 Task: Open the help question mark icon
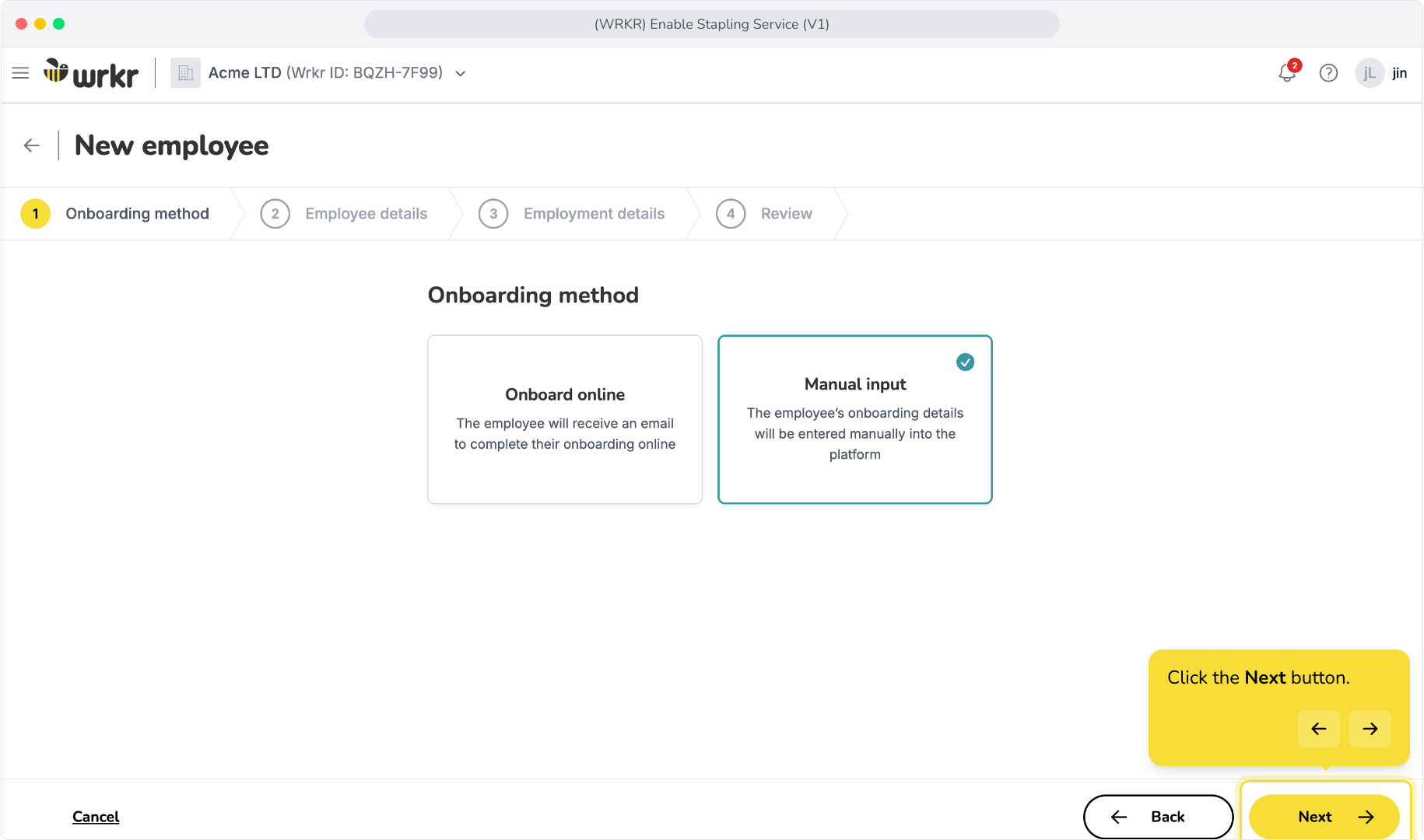click(1328, 73)
